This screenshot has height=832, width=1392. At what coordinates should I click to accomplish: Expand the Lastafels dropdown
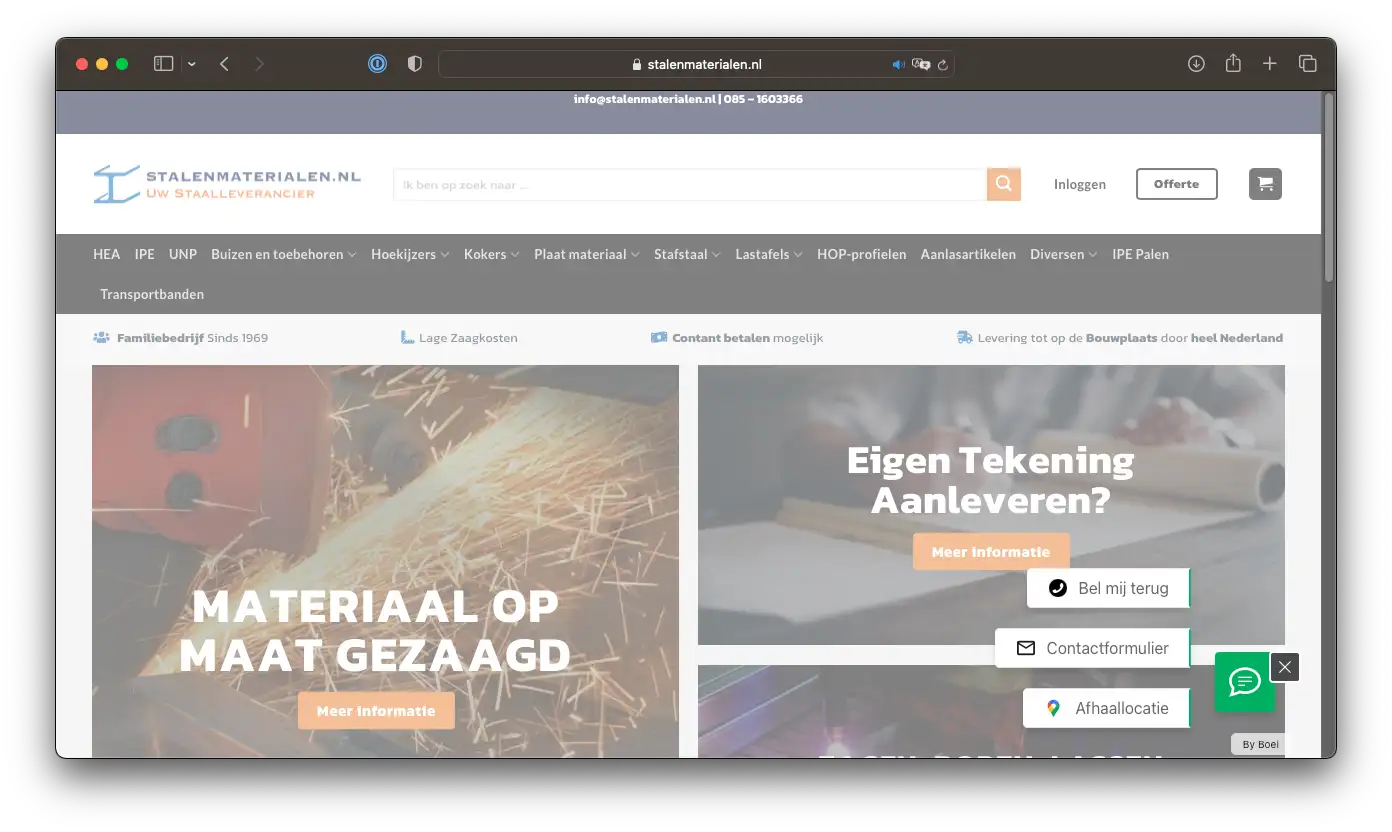(769, 254)
